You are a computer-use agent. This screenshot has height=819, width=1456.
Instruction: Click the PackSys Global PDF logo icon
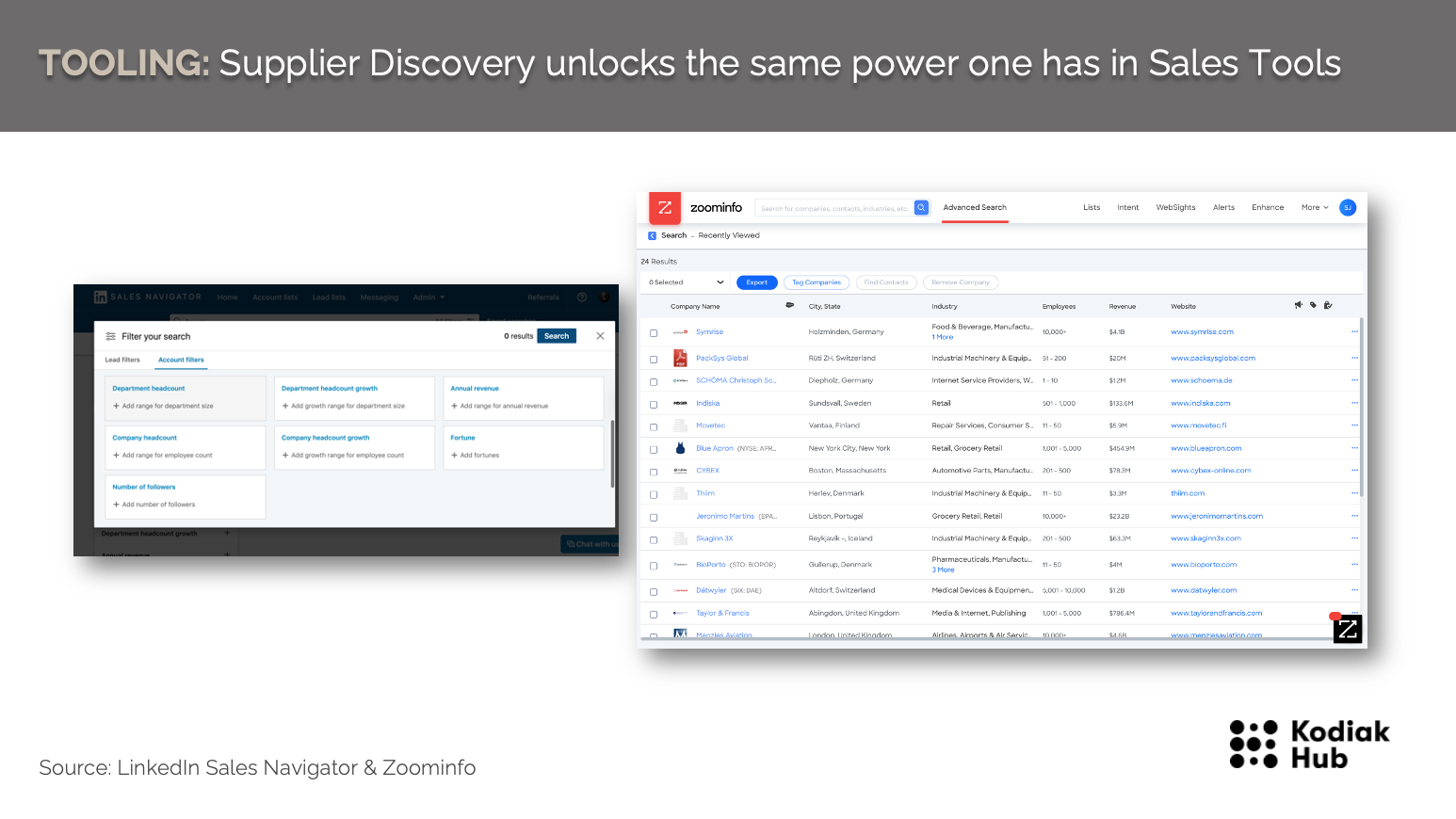(x=680, y=358)
